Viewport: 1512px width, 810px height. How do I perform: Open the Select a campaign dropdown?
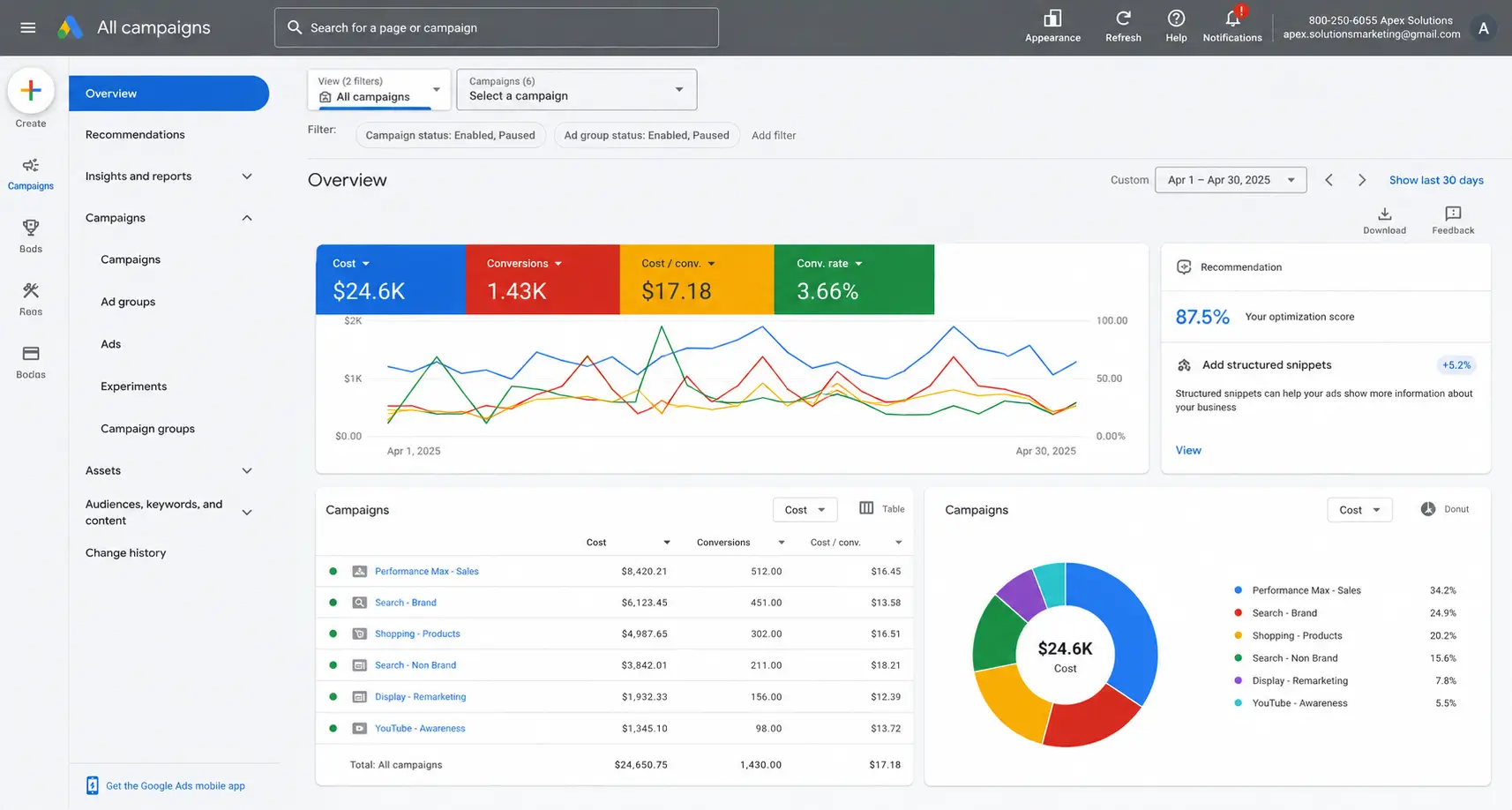577,89
